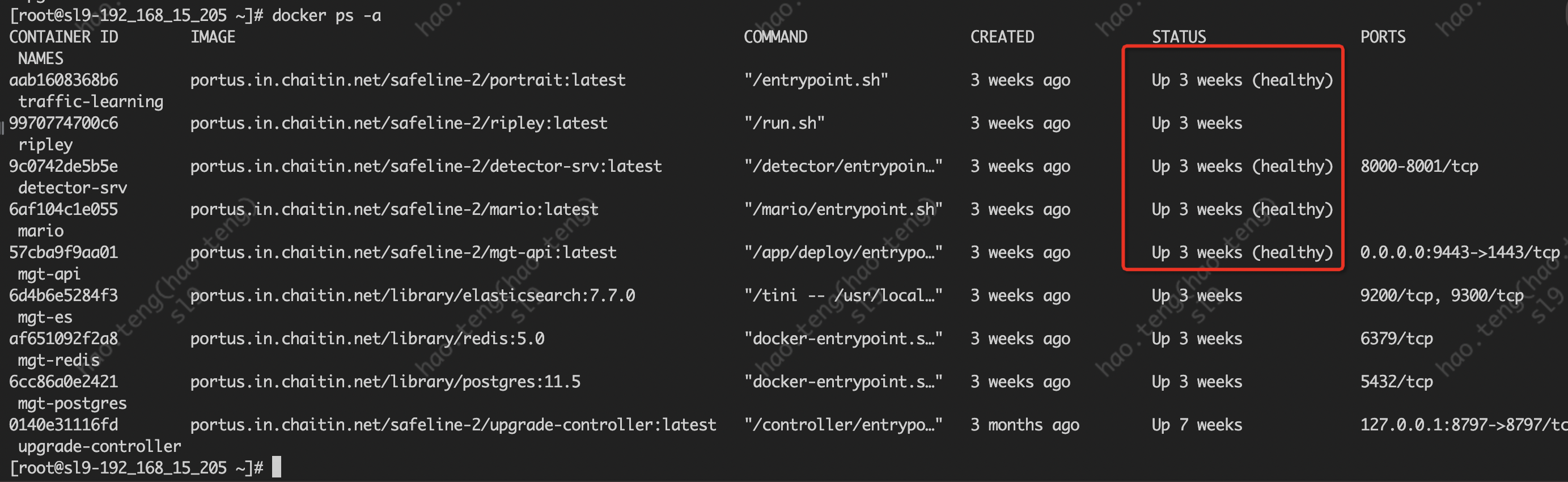
Task: Click the STATUS column header
Action: (1179, 37)
